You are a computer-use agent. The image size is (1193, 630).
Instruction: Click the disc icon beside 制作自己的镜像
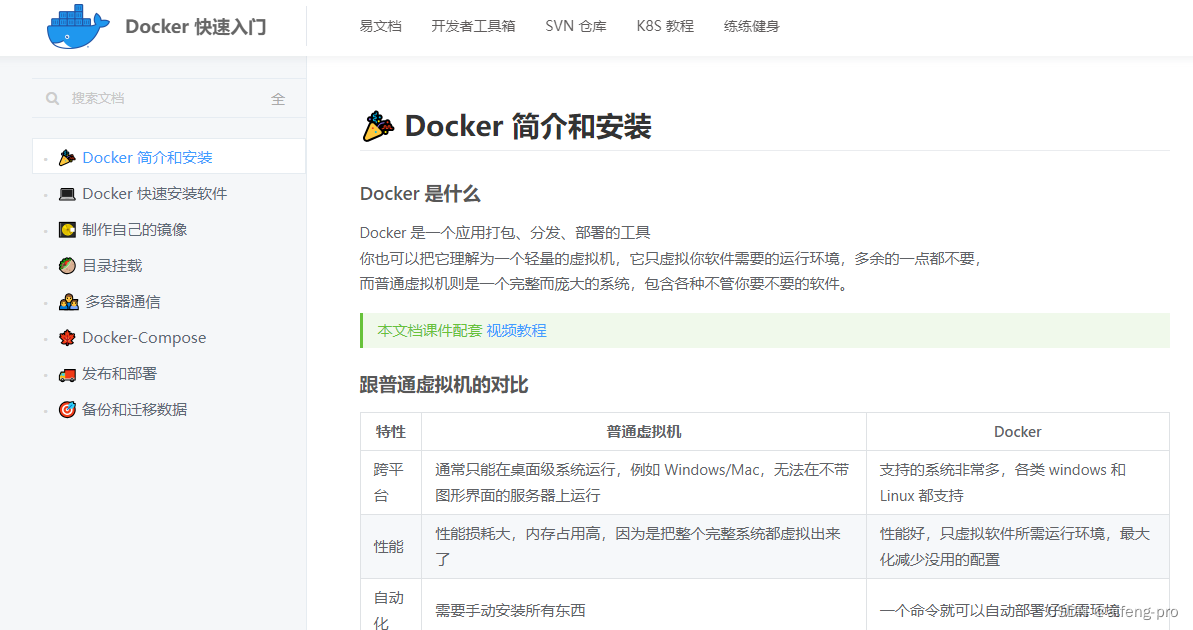67,230
